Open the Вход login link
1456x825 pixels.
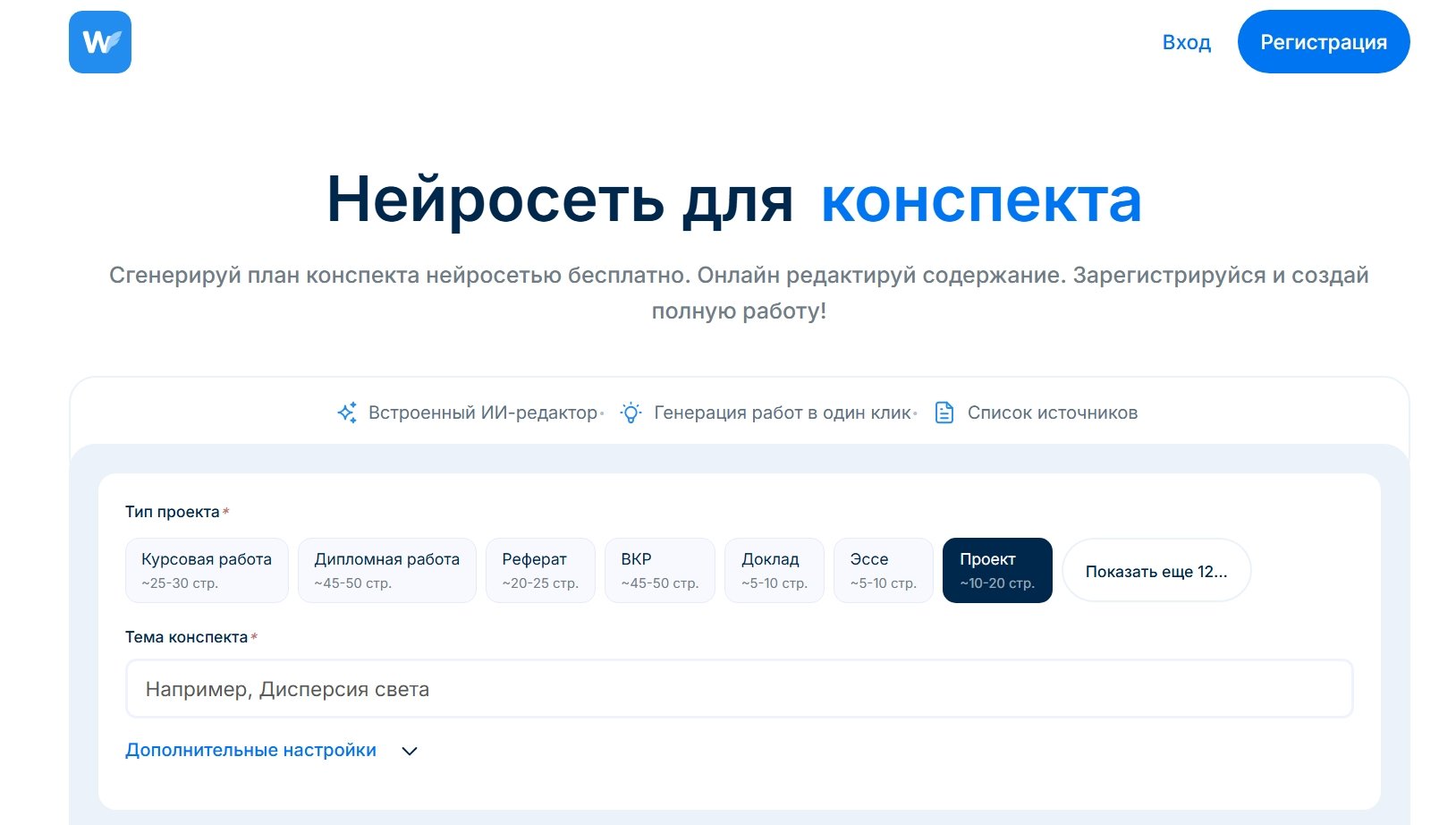tap(1187, 42)
